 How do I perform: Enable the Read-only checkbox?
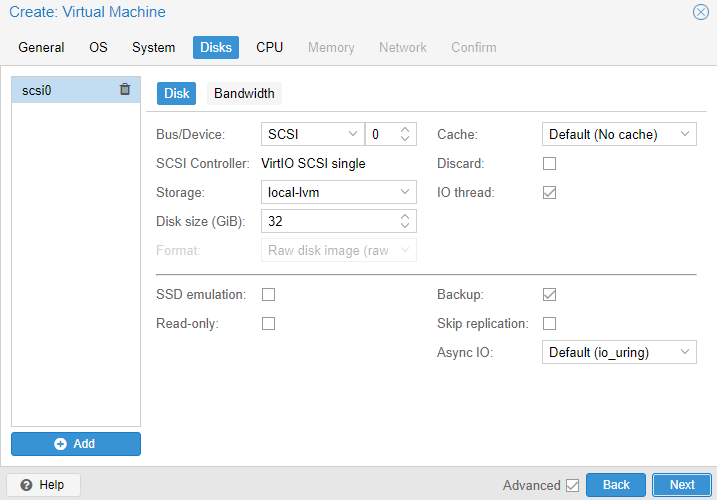(x=268, y=323)
